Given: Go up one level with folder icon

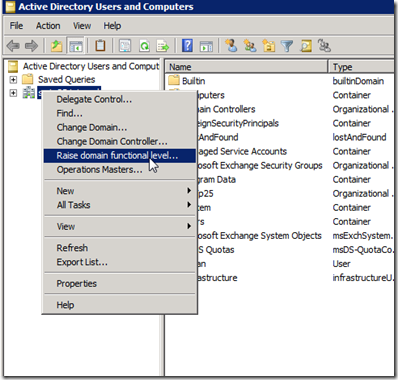Looking at the screenshot, I should point(56,46).
